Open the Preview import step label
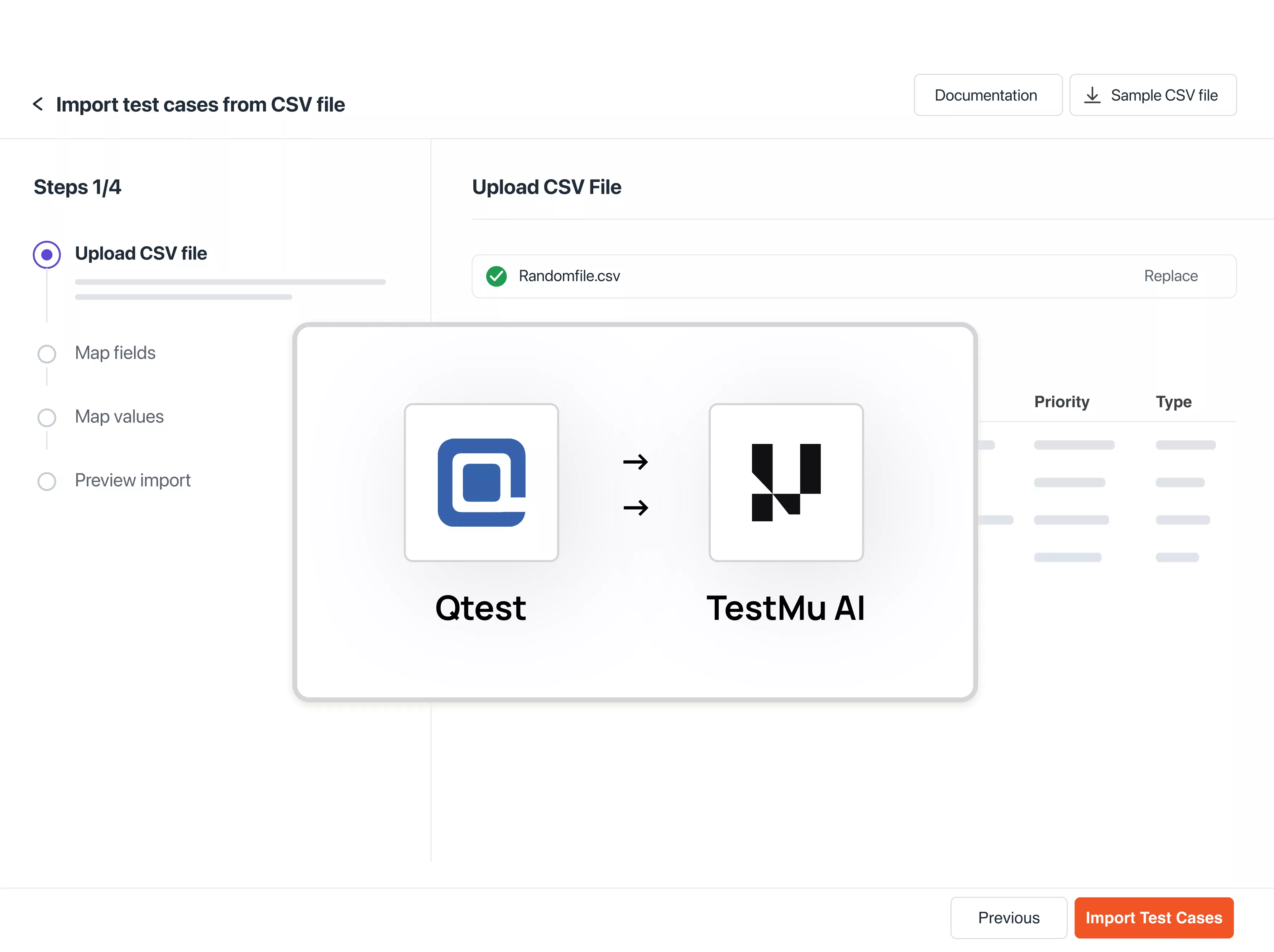This screenshot has height=952, width=1274. tap(133, 480)
